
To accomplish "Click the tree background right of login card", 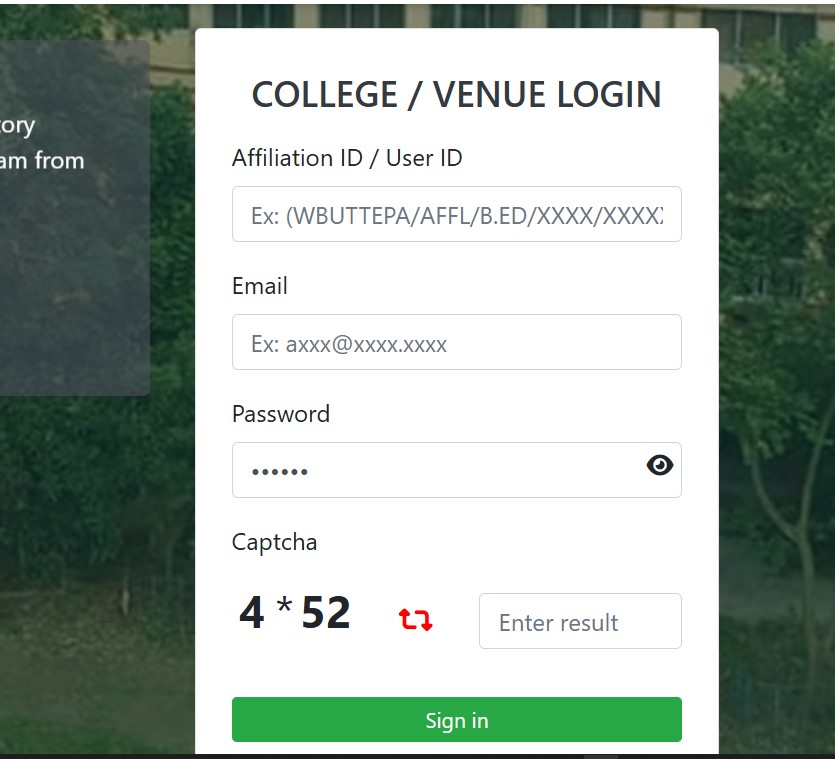I will click(776, 373).
